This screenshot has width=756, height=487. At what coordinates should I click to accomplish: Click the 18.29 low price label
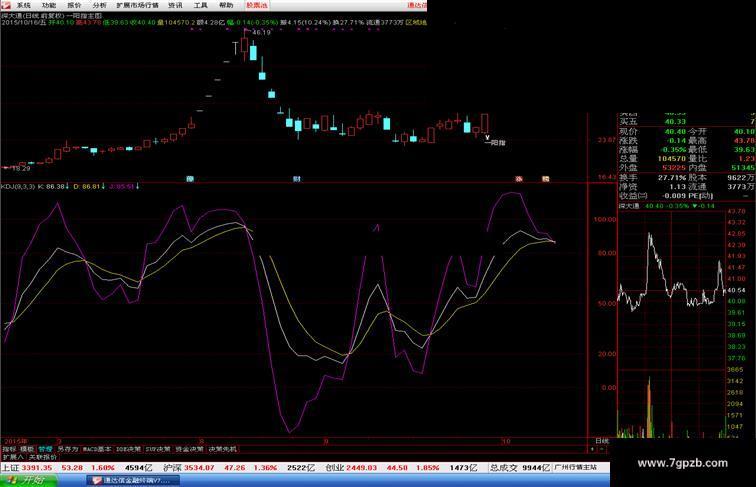tap(21, 168)
